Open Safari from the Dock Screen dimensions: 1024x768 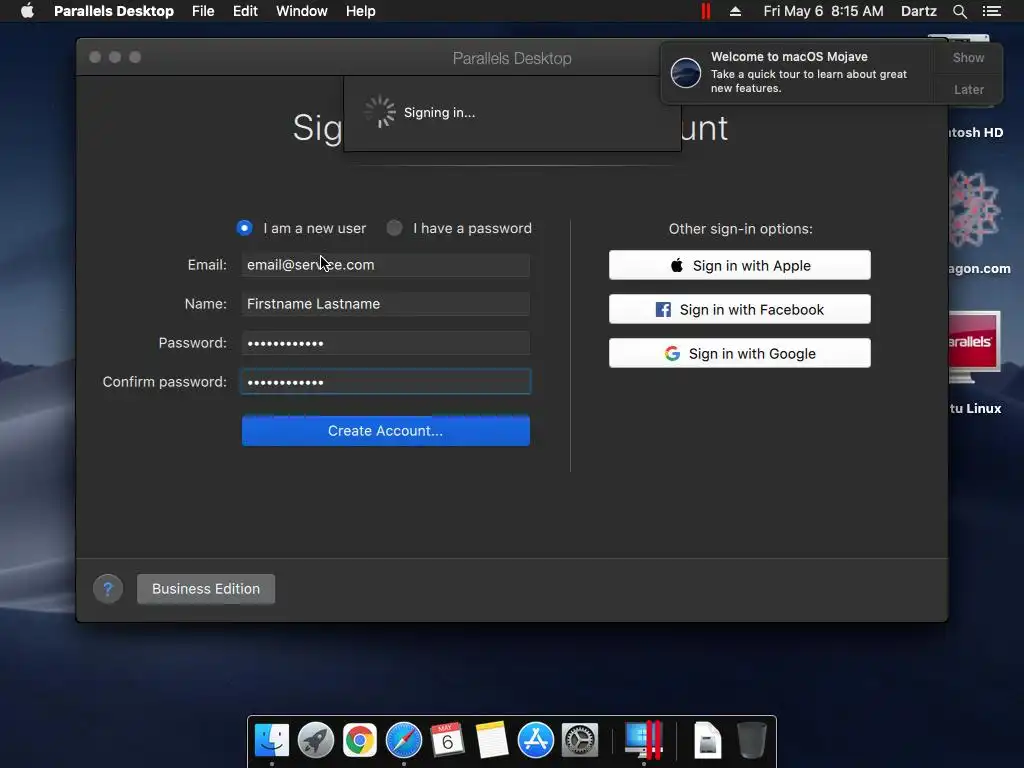tap(404, 741)
